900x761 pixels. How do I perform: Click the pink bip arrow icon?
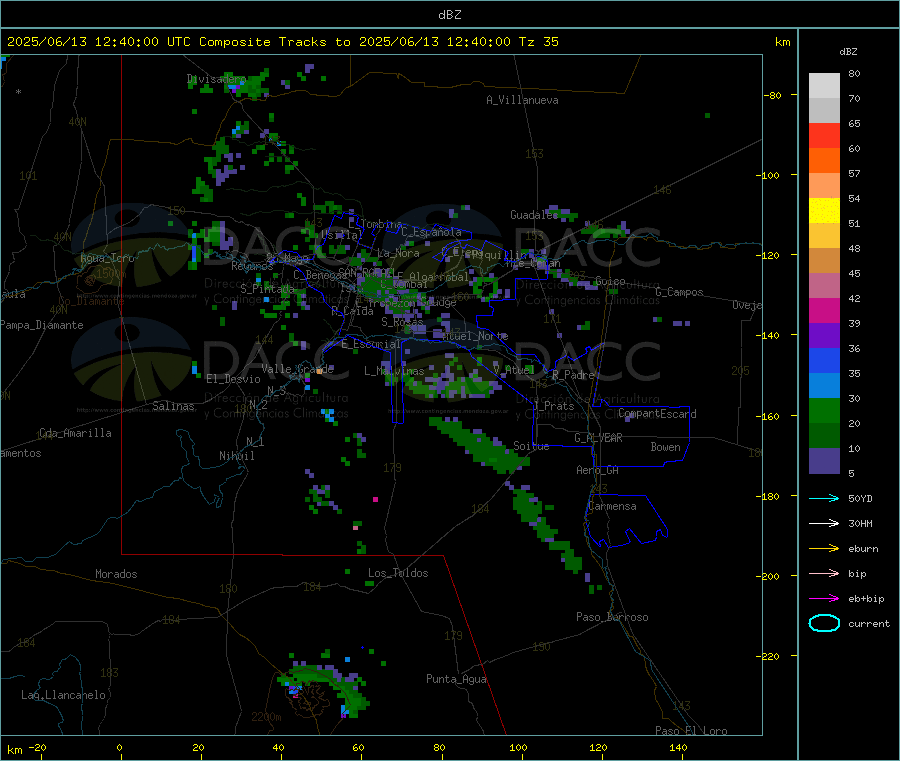point(824,573)
